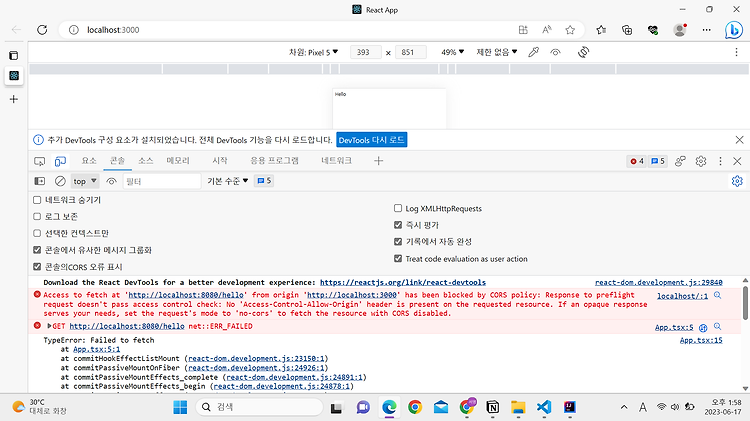This screenshot has width=750, height=421.
Task: Open react-dom.development.js:29840 source link
Action: pos(659,282)
